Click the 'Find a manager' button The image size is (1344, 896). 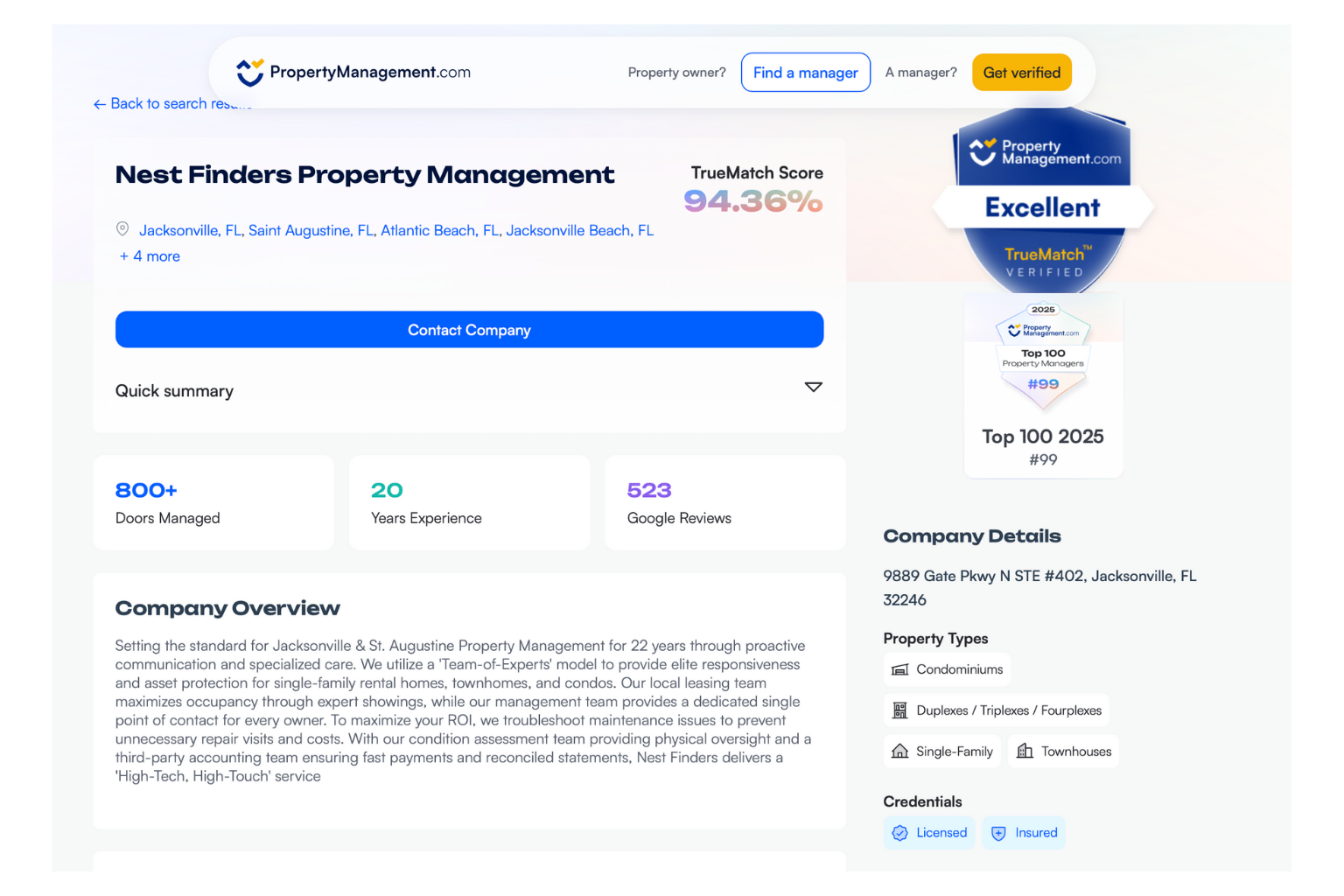(x=805, y=72)
